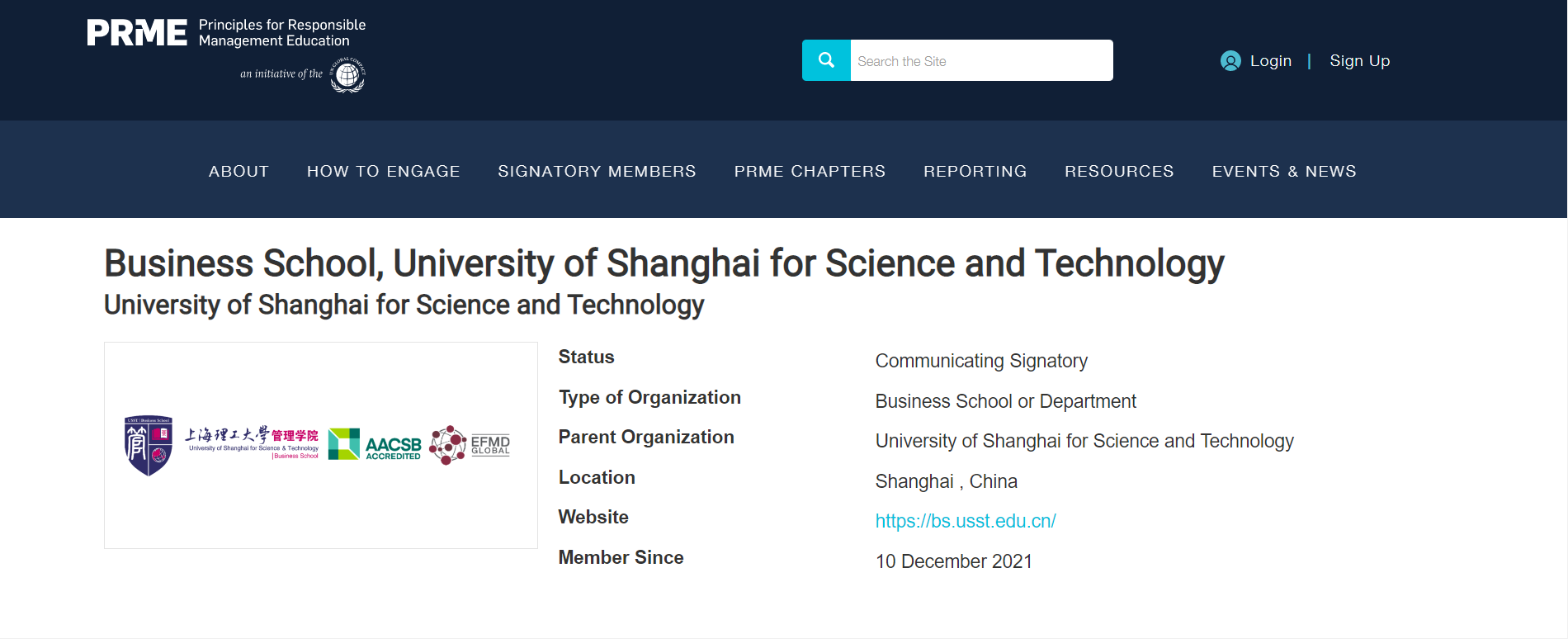
Task: Click the EFMD Global logo
Action: click(470, 445)
